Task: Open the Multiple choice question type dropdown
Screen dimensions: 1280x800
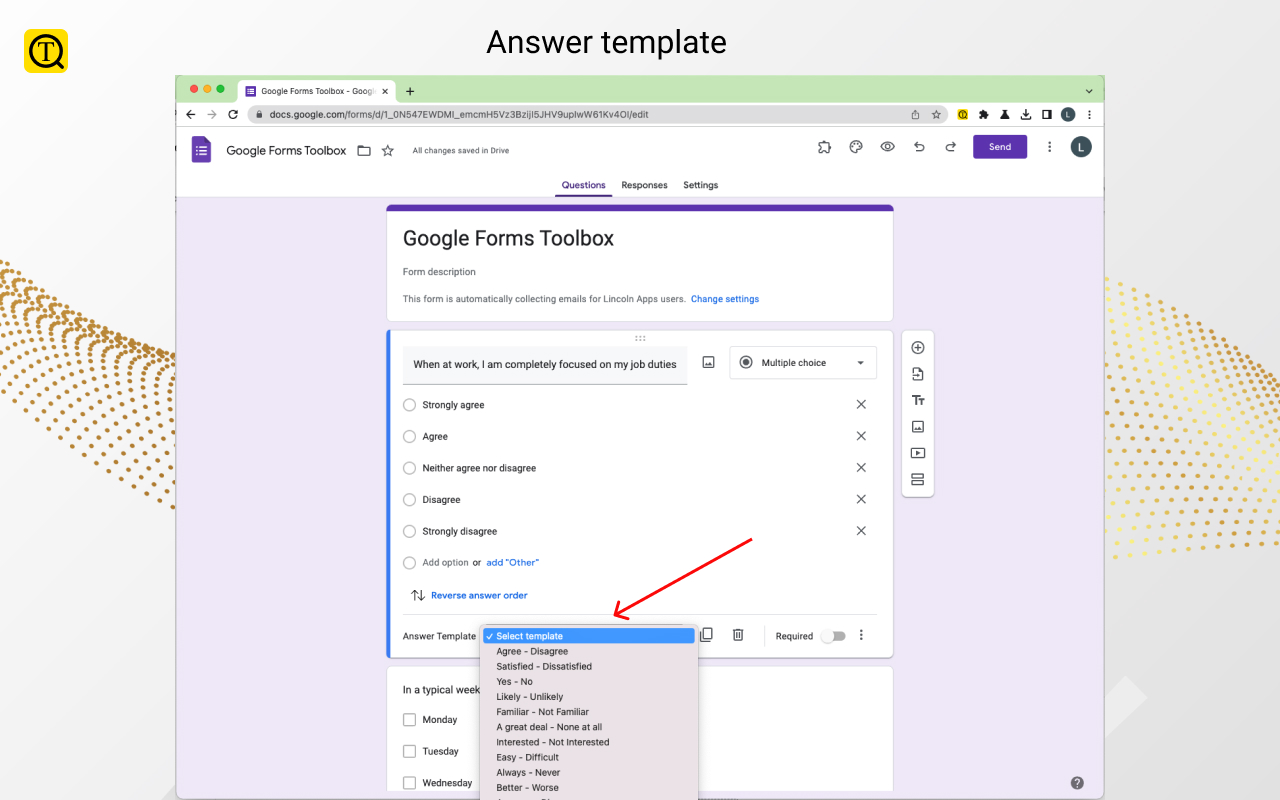Action: point(803,363)
